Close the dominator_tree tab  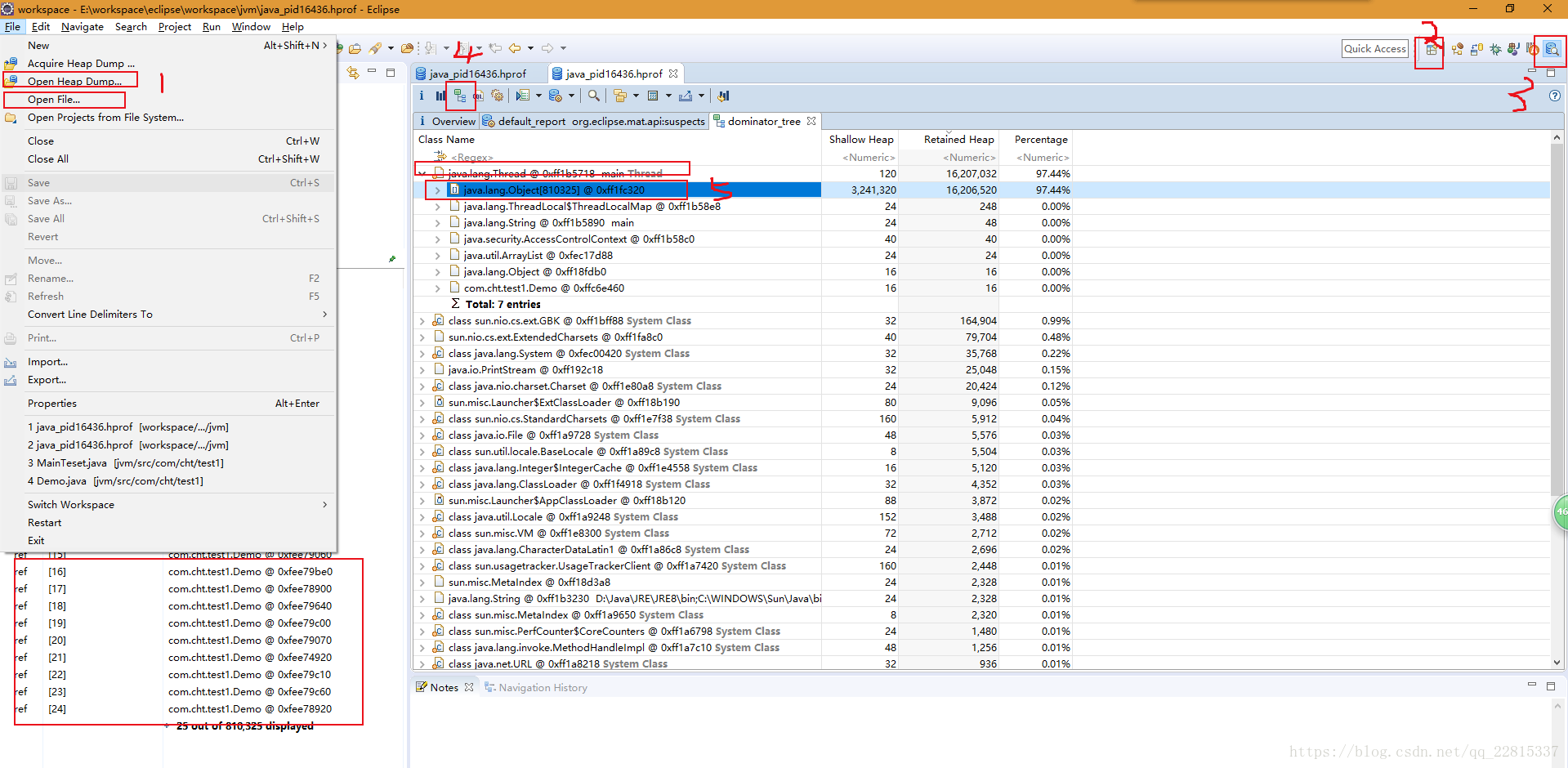pyautogui.click(x=811, y=121)
